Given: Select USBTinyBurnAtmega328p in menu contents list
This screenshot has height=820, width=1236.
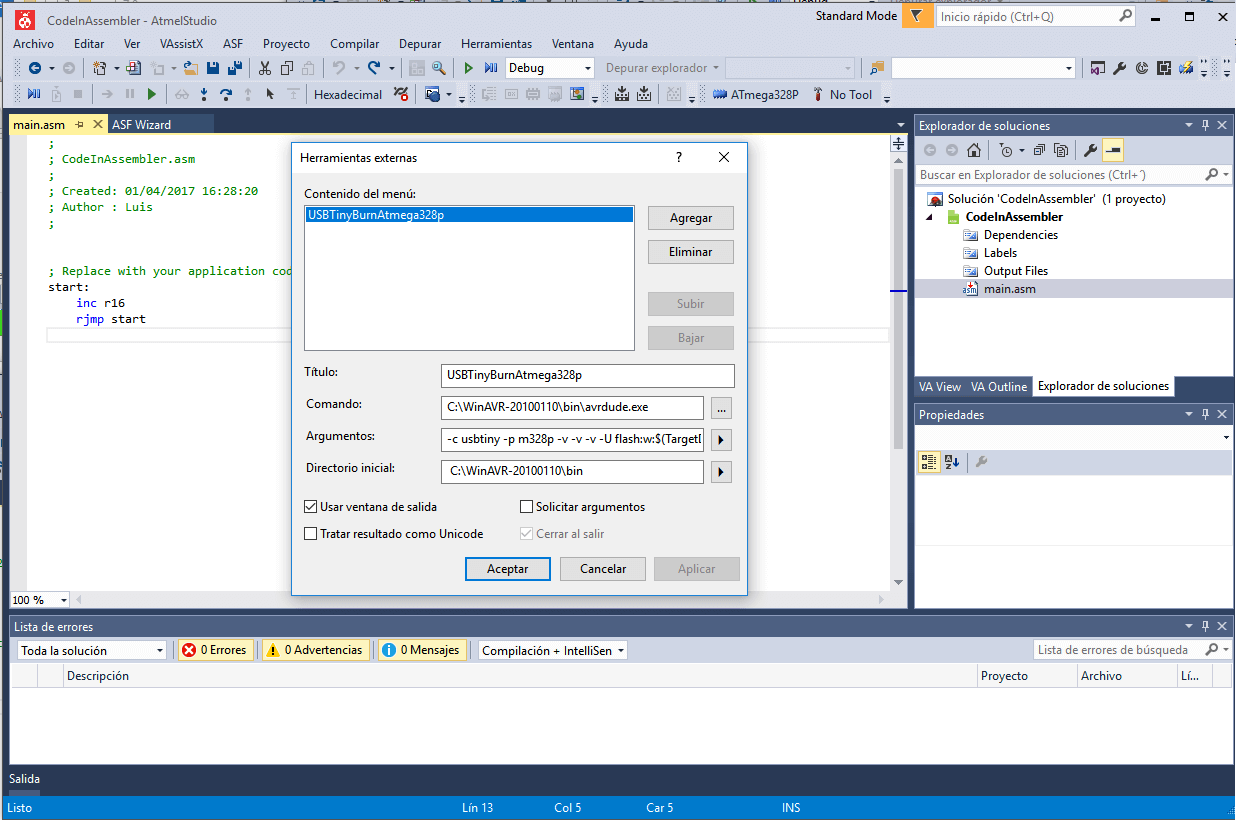Looking at the screenshot, I should [x=469, y=215].
